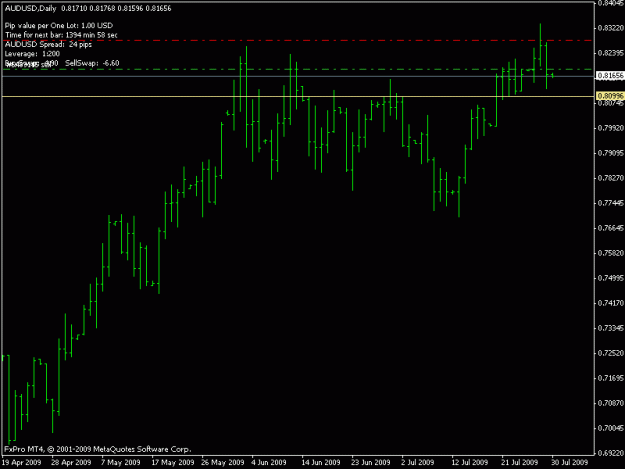Select the red dash-dot horizontal line
Viewport: 625px width, 469px height.
(297, 40)
